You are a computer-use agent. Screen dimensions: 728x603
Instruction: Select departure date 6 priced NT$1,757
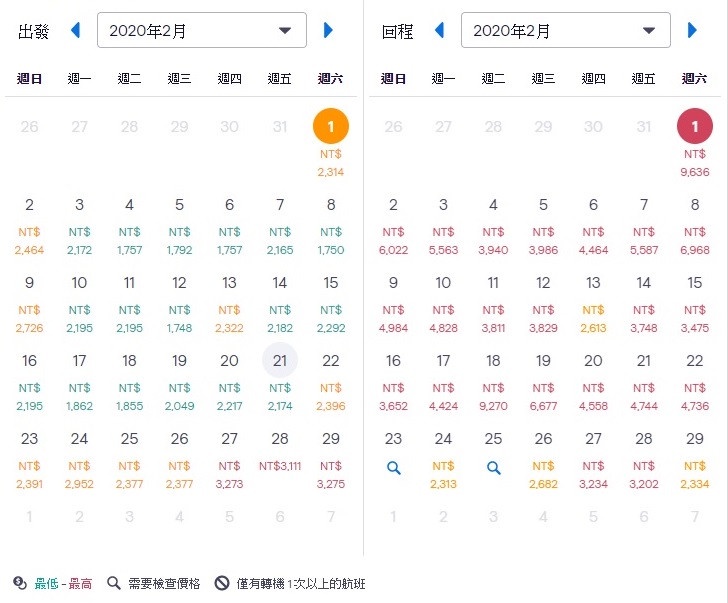[229, 227]
